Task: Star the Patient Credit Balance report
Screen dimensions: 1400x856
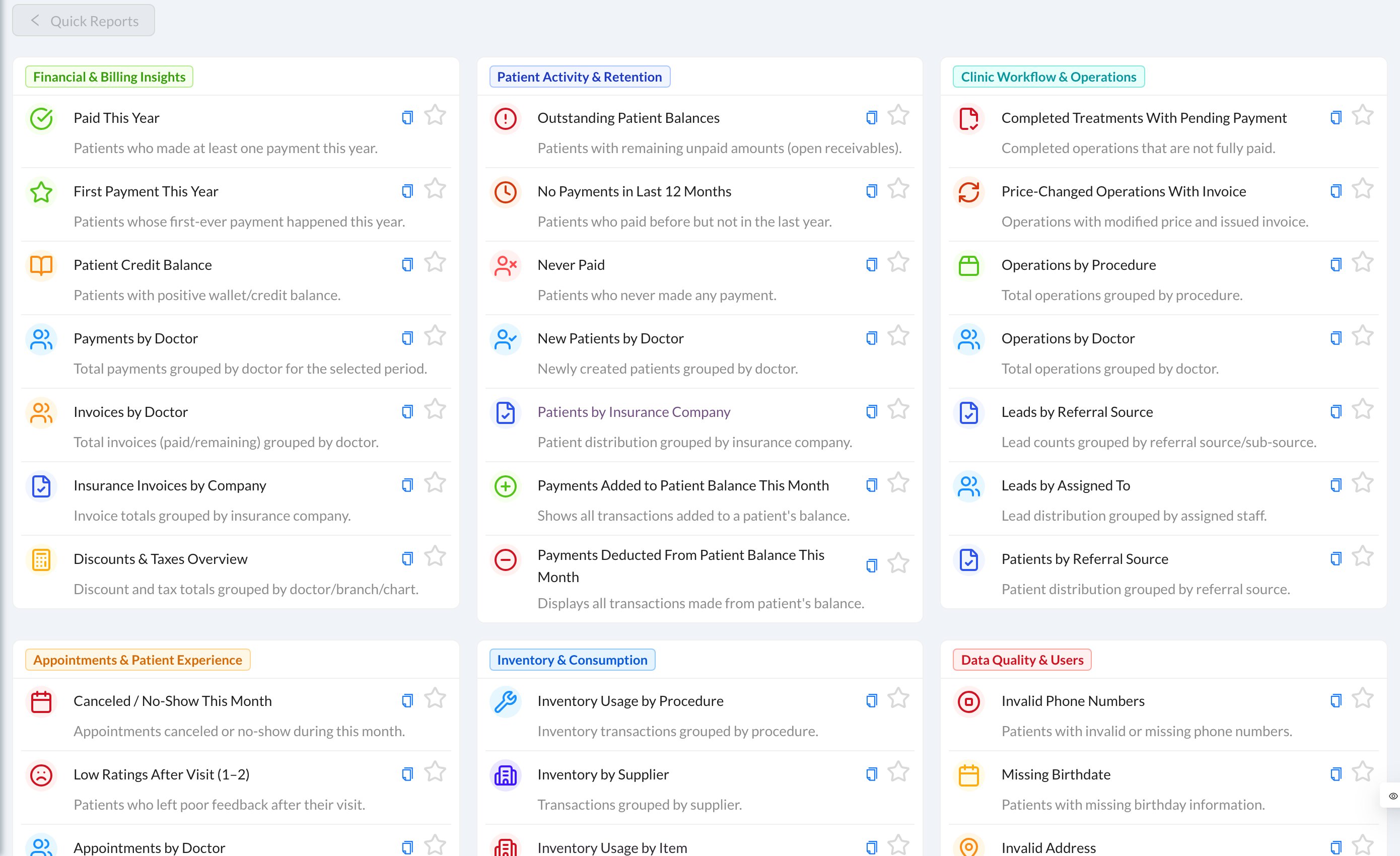Action: 435,262
